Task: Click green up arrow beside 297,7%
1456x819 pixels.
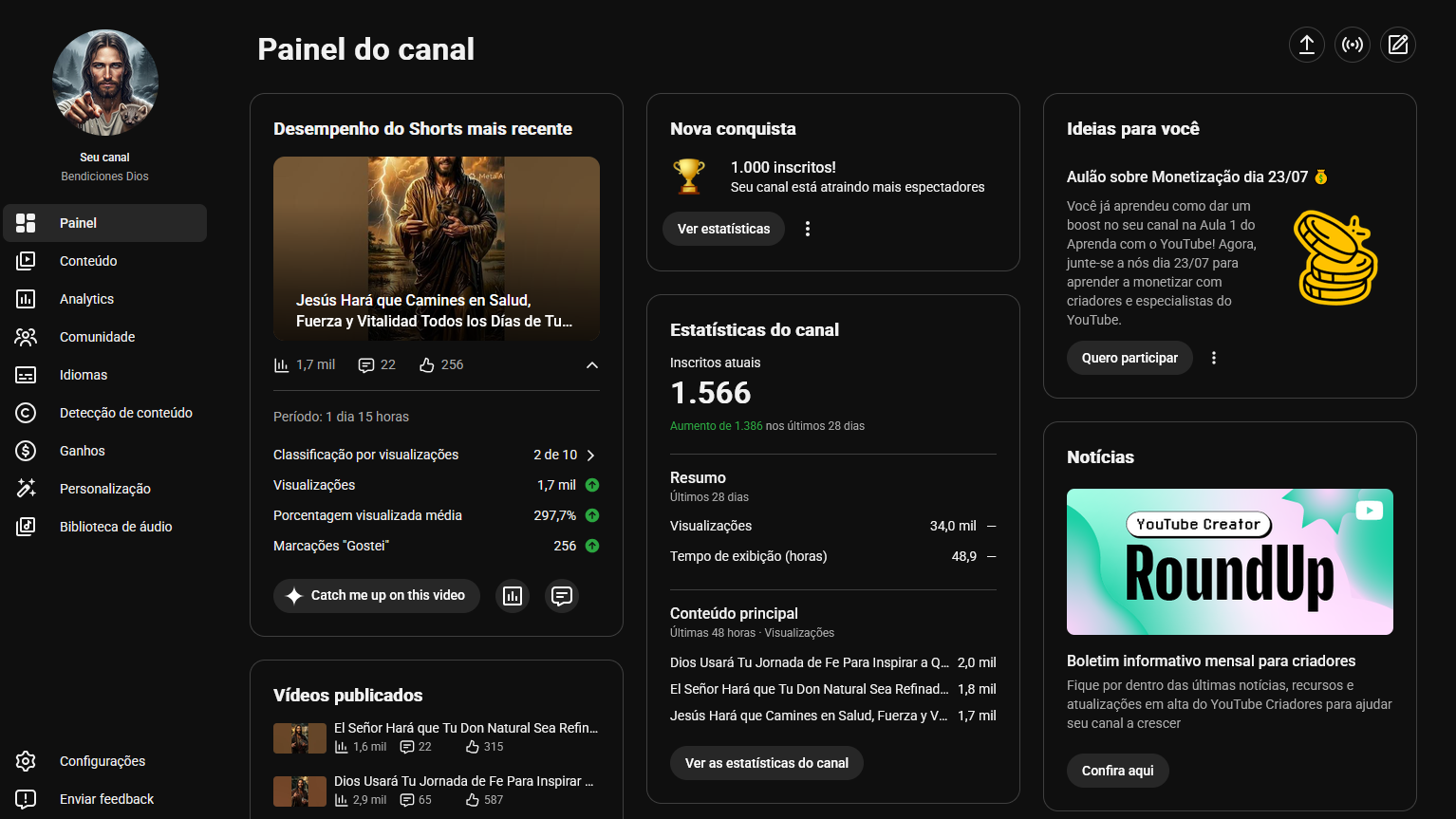Action: tap(592, 515)
